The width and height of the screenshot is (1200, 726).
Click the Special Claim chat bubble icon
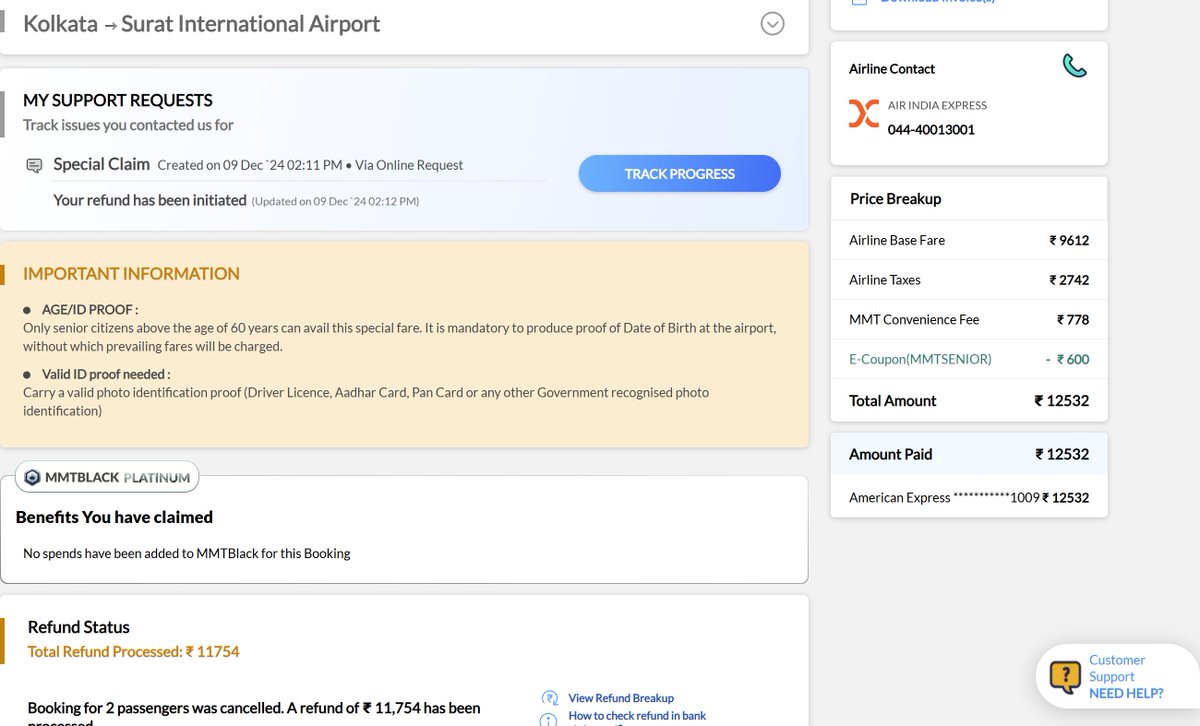(x=33, y=164)
